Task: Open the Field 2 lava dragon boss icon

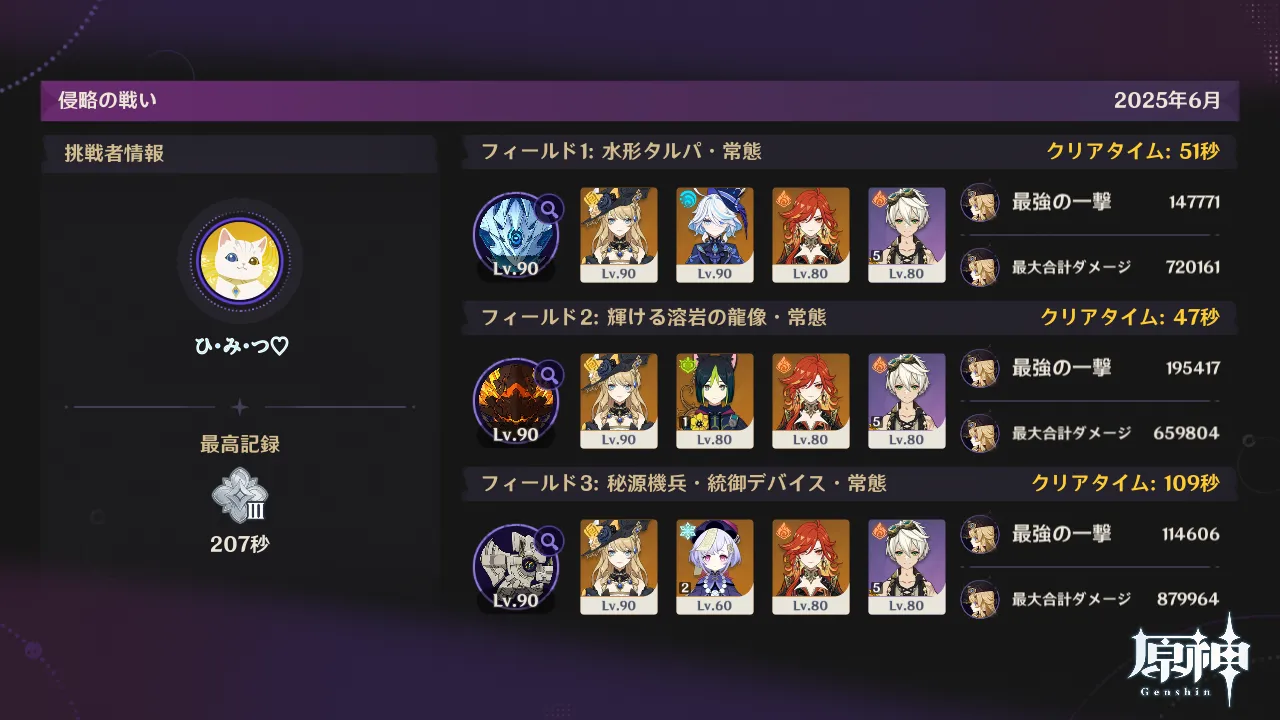Action: tap(516, 402)
